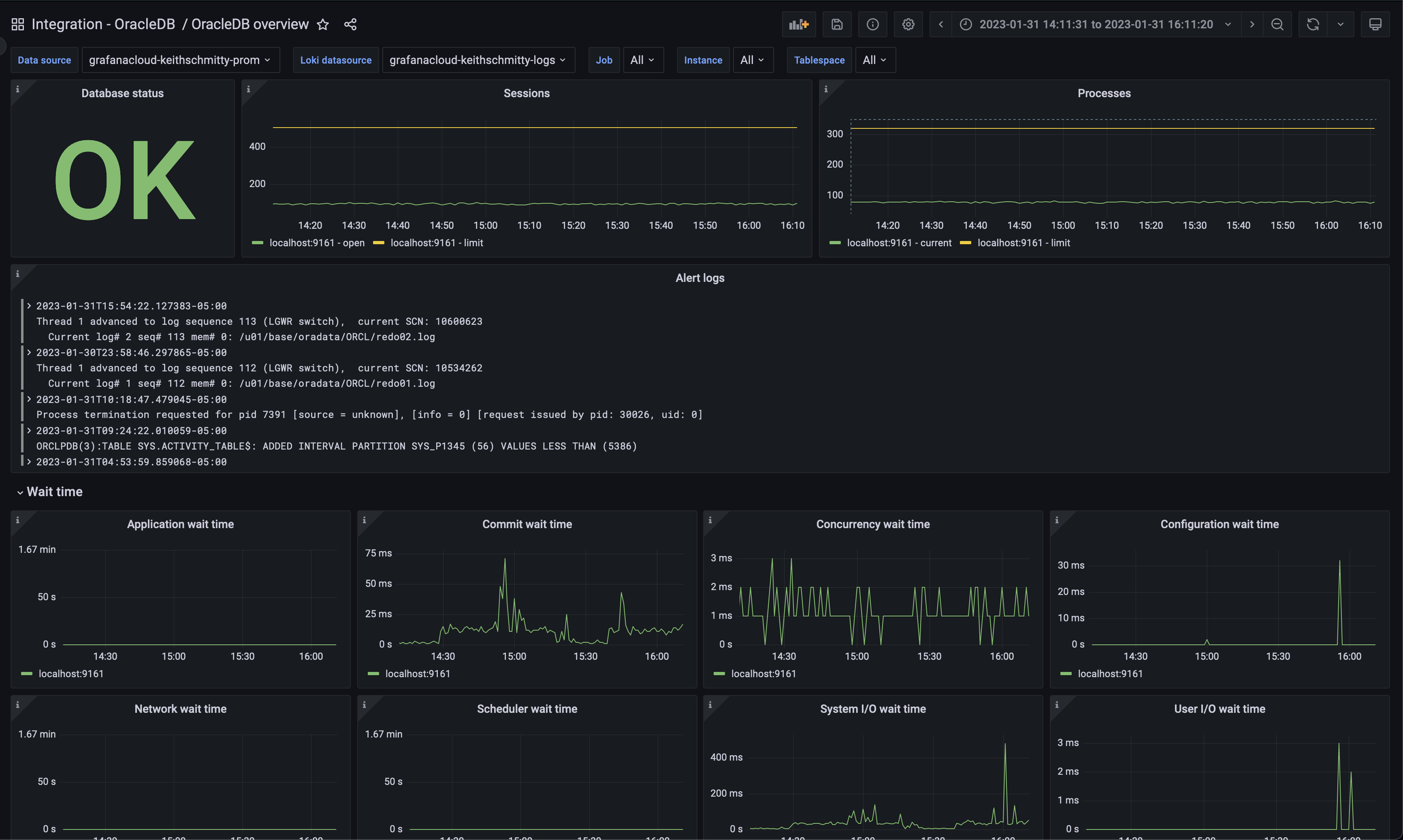Collapse the Wait time section
The width and height of the screenshot is (1403, 840).
coord(18,491)
